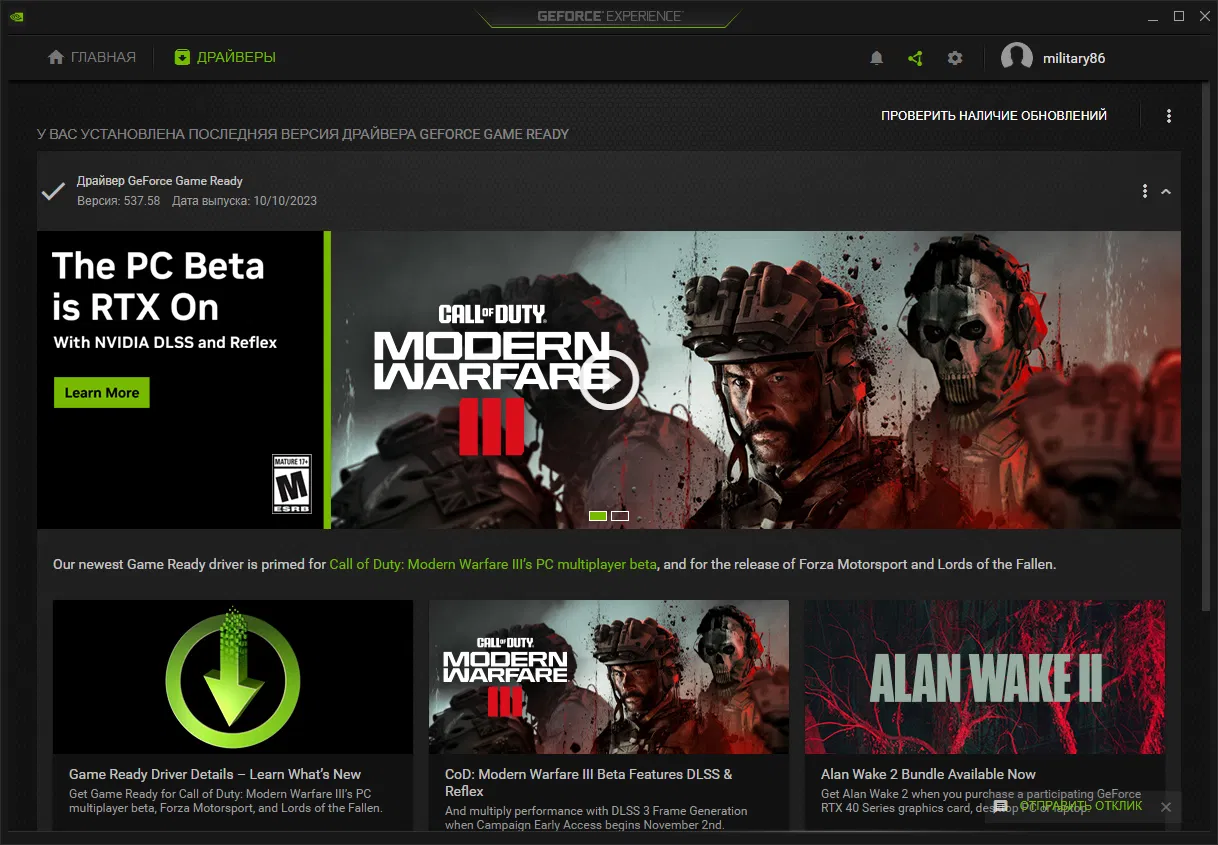The height and width of the screenshot is (845, 1218).
Task: Open the military86 account name
Action: pyautogui.click(x=1074, y=58)
